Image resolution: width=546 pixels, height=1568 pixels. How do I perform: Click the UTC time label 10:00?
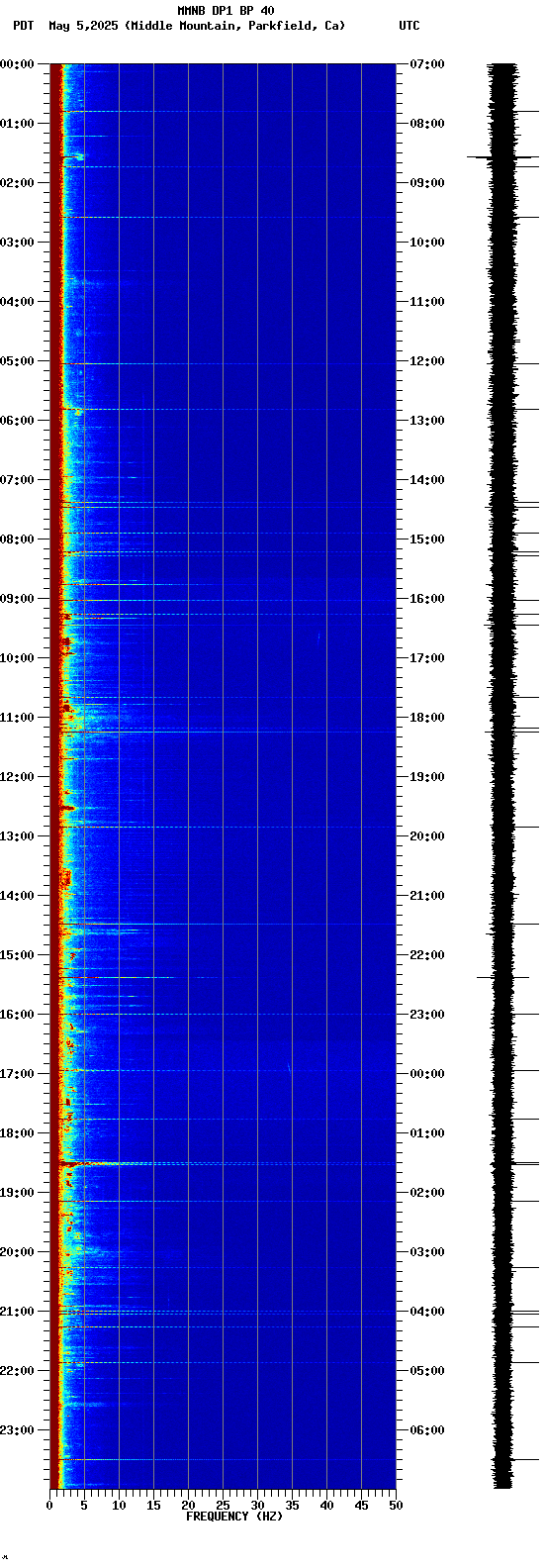427,243
